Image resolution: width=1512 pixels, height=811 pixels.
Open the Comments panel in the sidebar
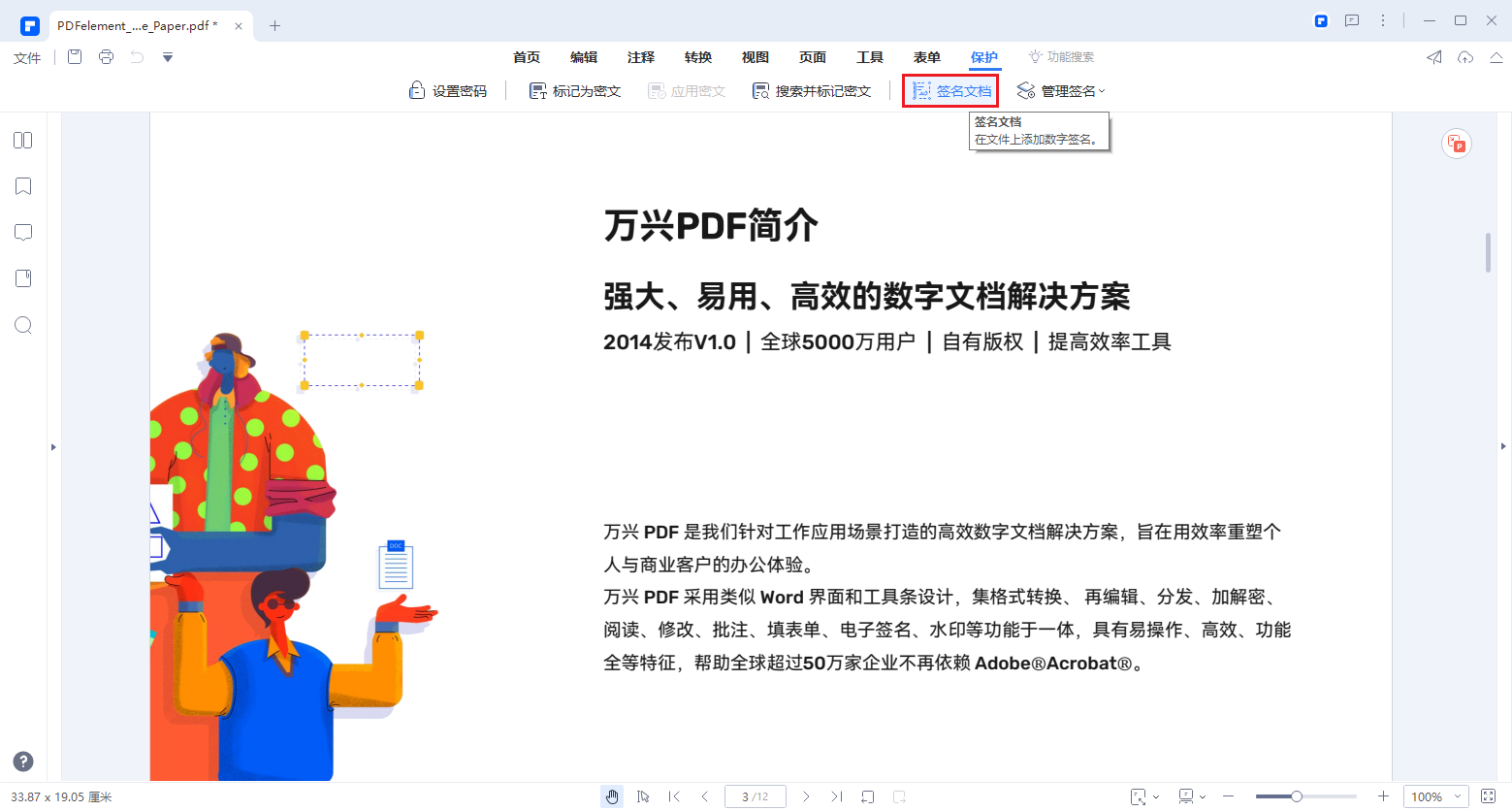pyautogui.click(x=22, y=231)
